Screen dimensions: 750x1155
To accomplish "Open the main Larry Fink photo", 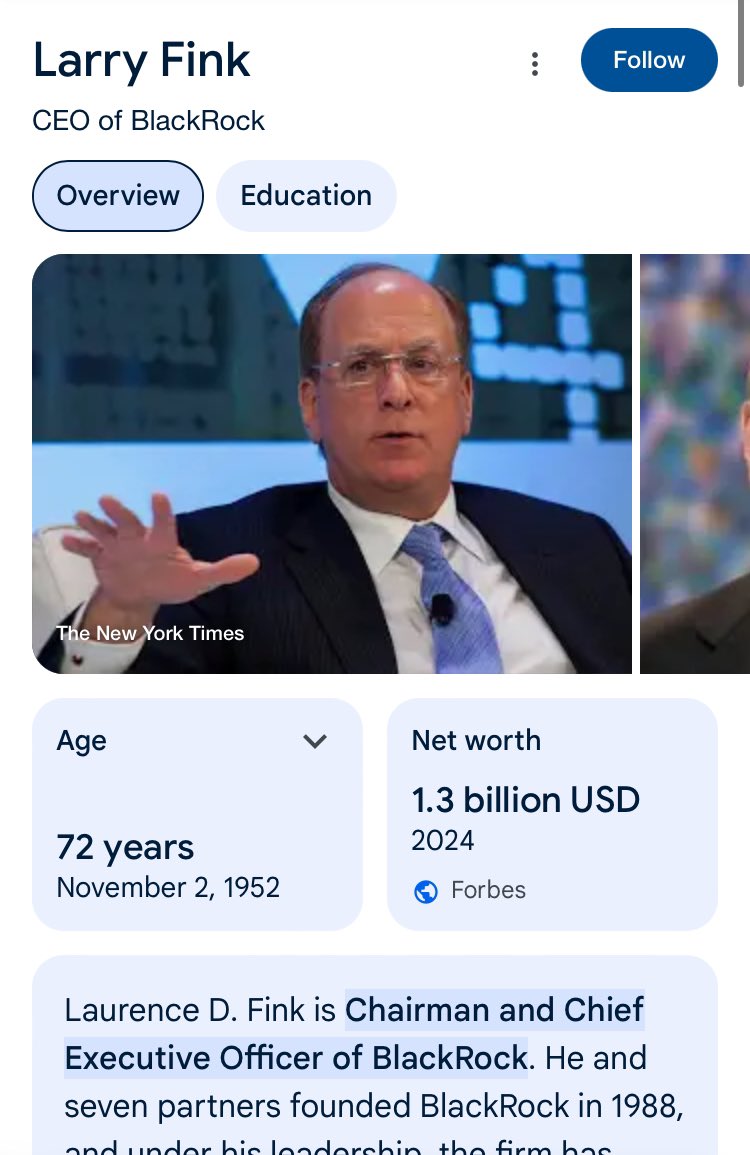I will pyautogui.click(x=332, y=463).
